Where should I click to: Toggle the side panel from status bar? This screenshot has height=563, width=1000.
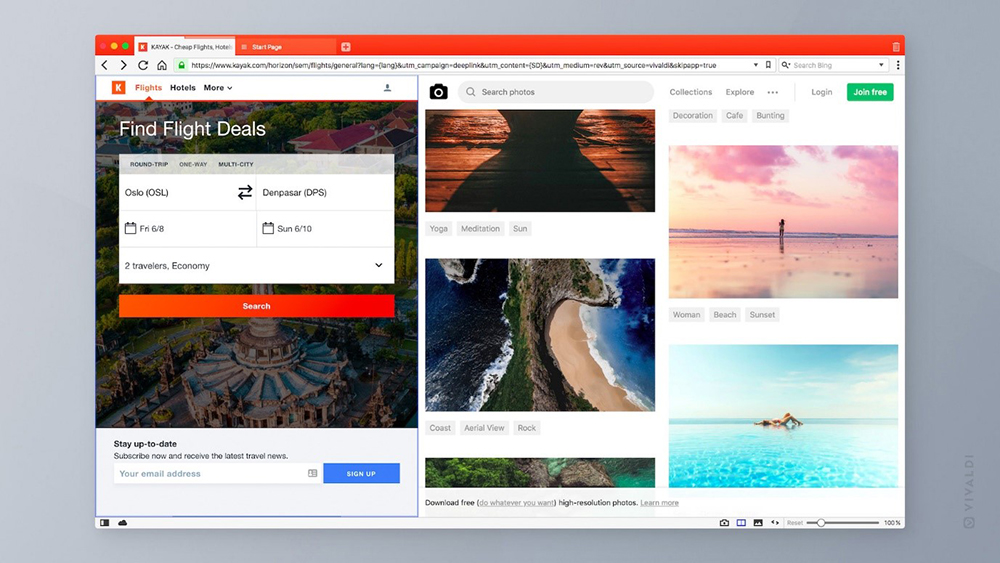[105, 523]
